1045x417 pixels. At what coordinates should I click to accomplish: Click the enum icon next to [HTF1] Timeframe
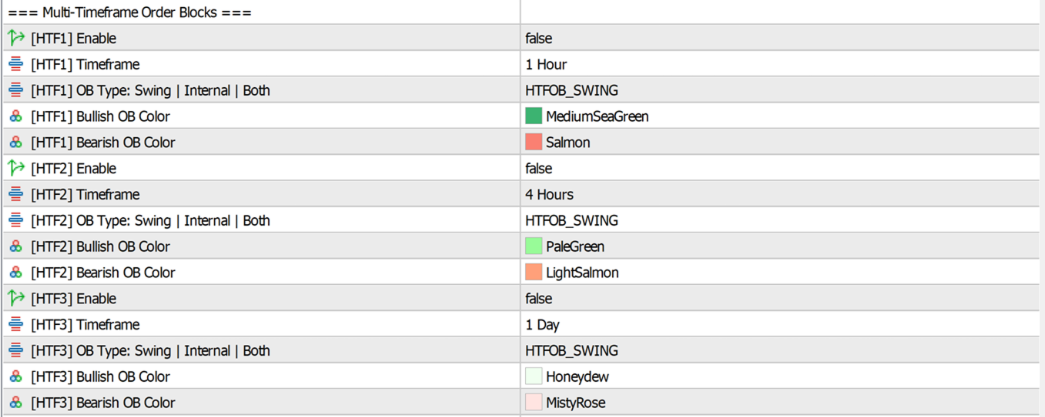[x=16, y=65]
